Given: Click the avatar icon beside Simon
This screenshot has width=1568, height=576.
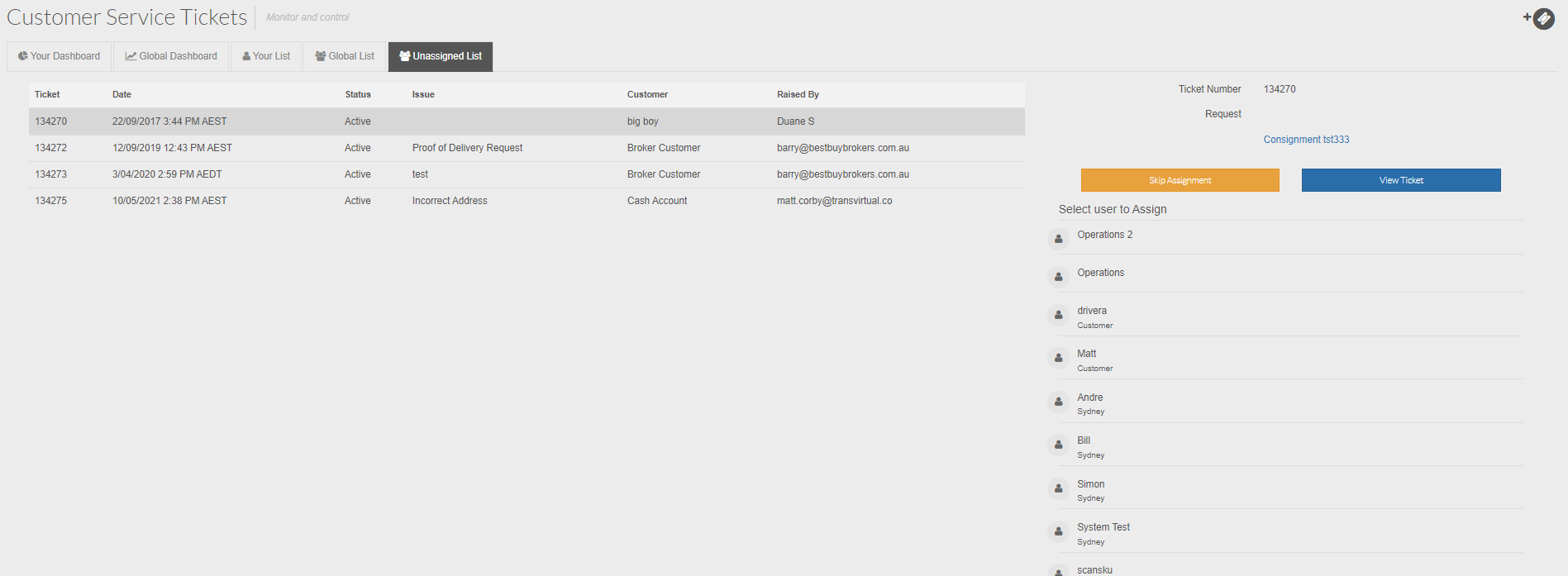Looking at the screenshot, I should click(x=1058, y=488).
